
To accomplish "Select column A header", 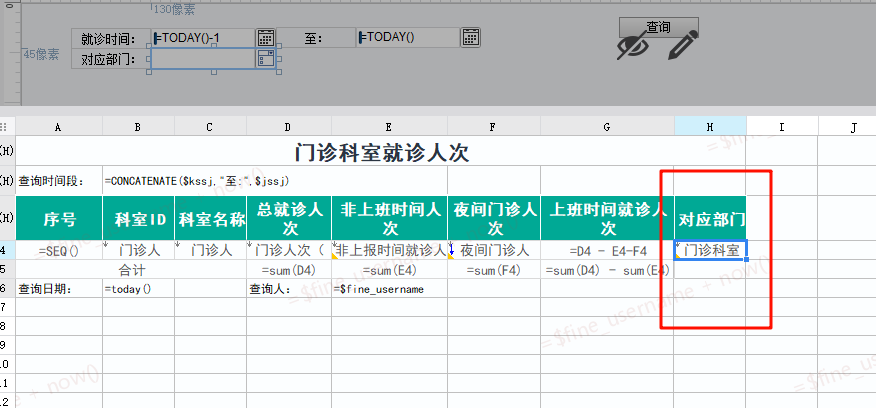I will [x=59, y=127].
